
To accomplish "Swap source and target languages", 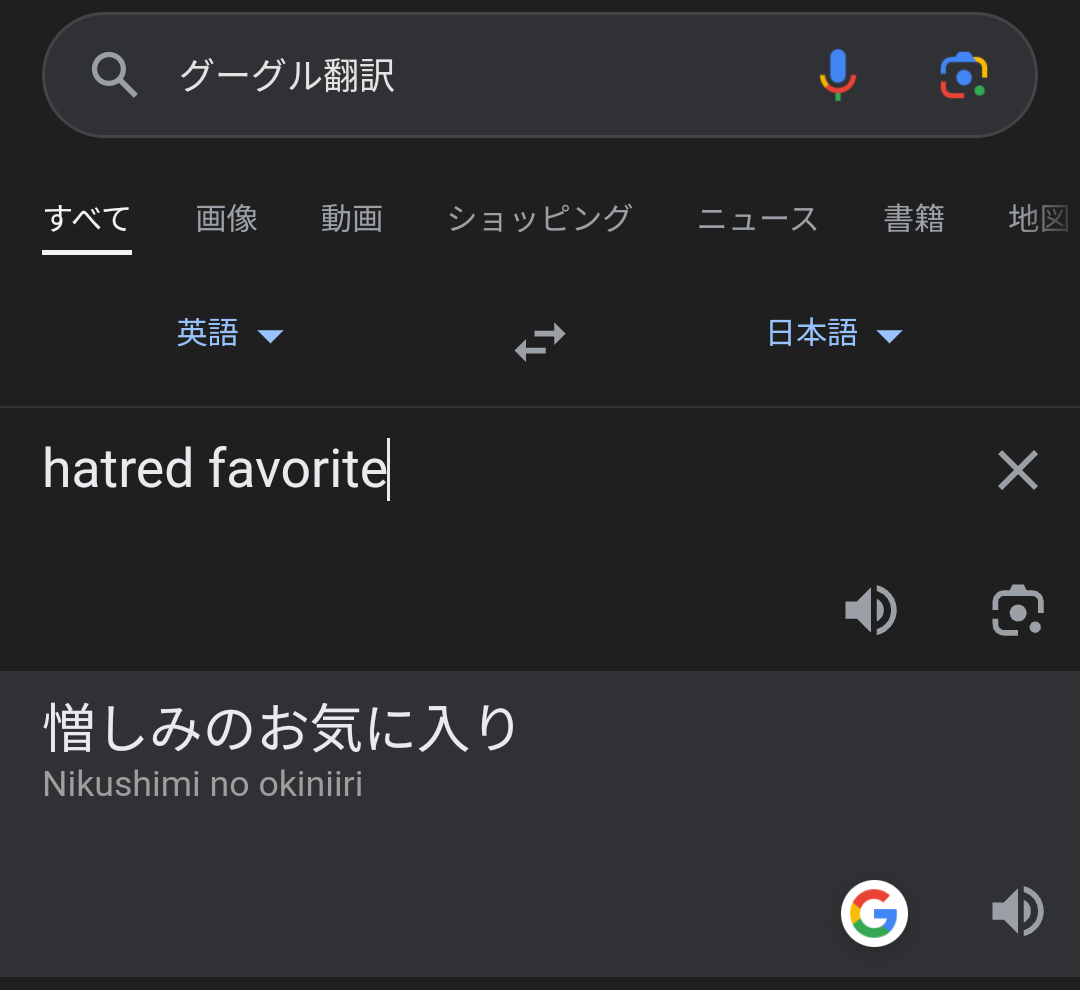I will [x=540, y=342].
